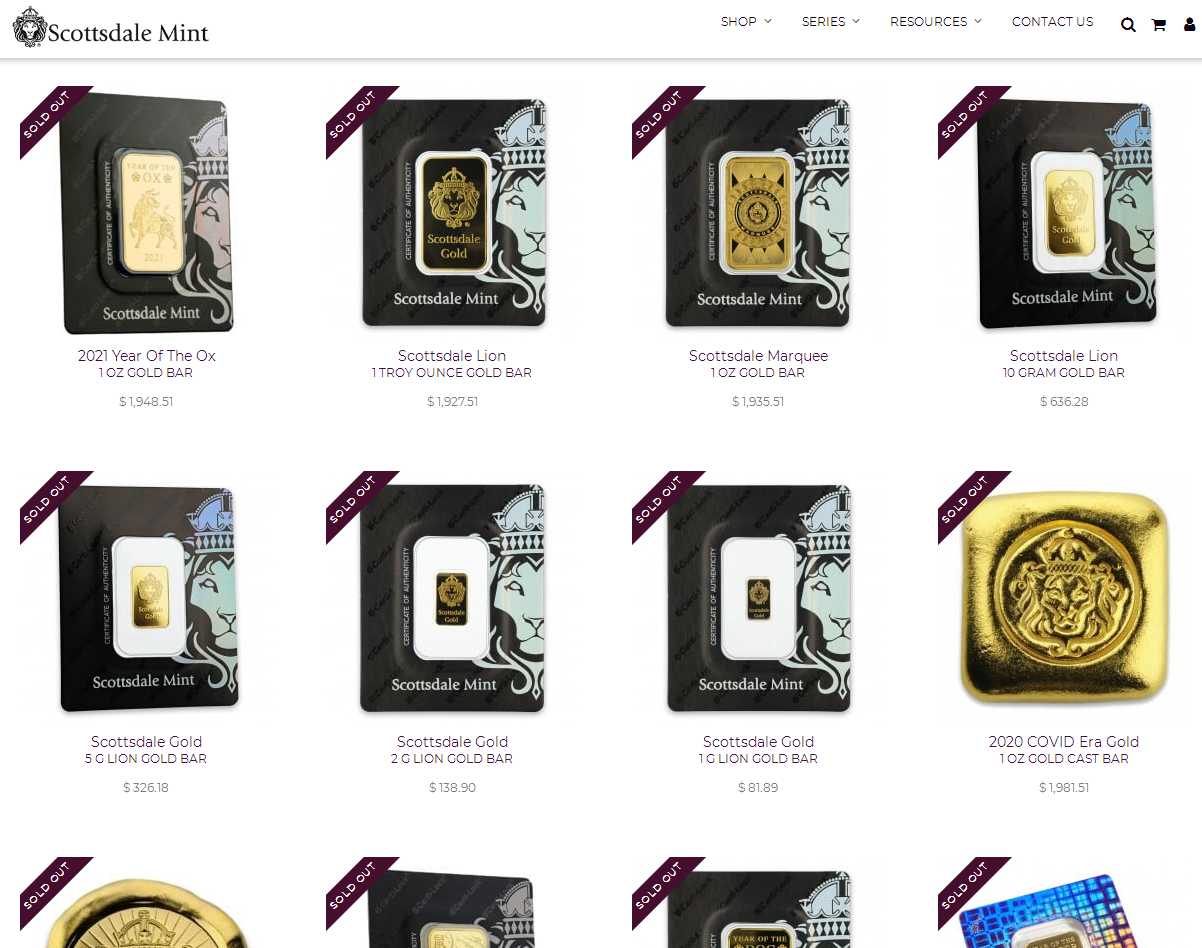View the 1 G Lion gold bar image

pos(758,597)
